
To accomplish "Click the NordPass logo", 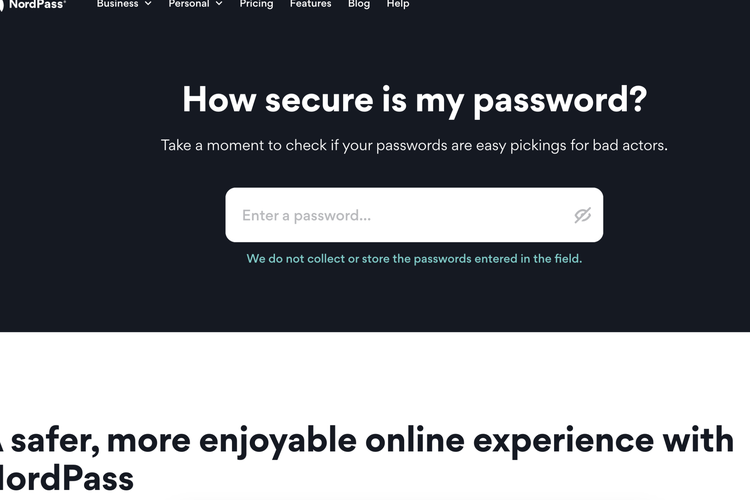I will click(34, 4).
